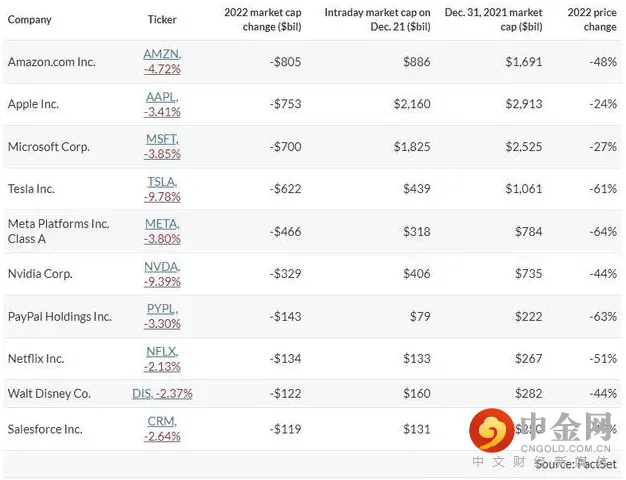Viewport: 626px width, 480px height.
Task: Click the 2022 market cap change header
Action: [261, 19]
